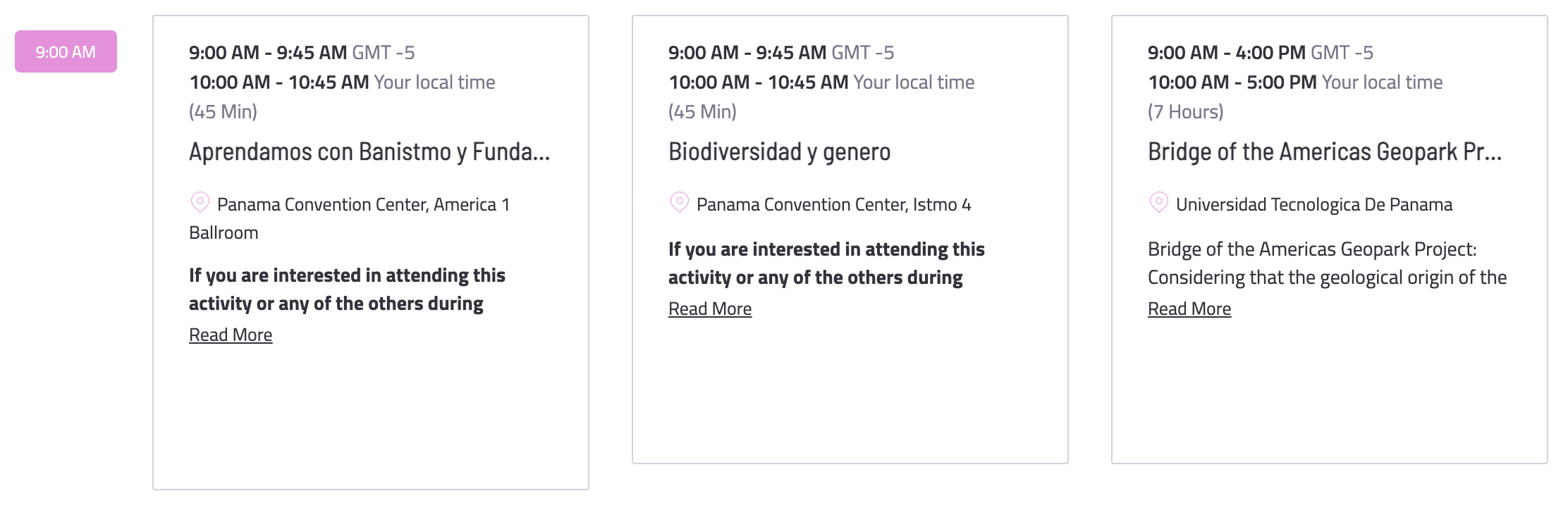Viewport: 1568px width, 510px height.
Task: Click 10:00 AM - 5:00 PM local time line
Action: [x=1295, y=82]
